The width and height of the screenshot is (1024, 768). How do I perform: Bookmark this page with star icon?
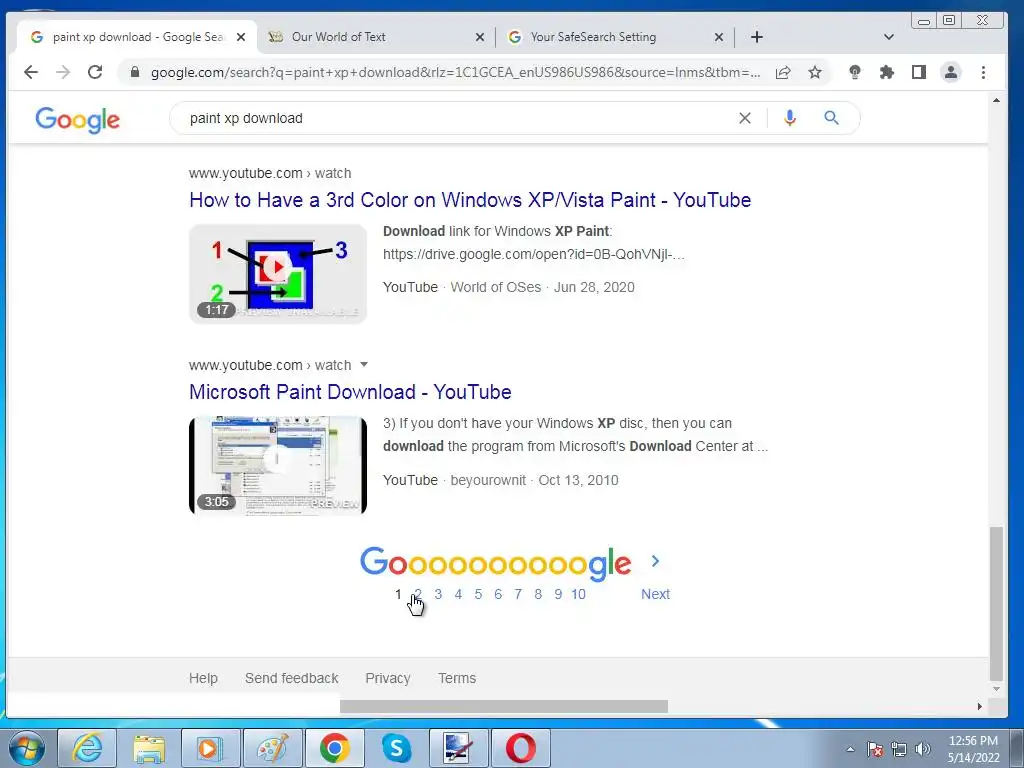(x=814, y=72)
